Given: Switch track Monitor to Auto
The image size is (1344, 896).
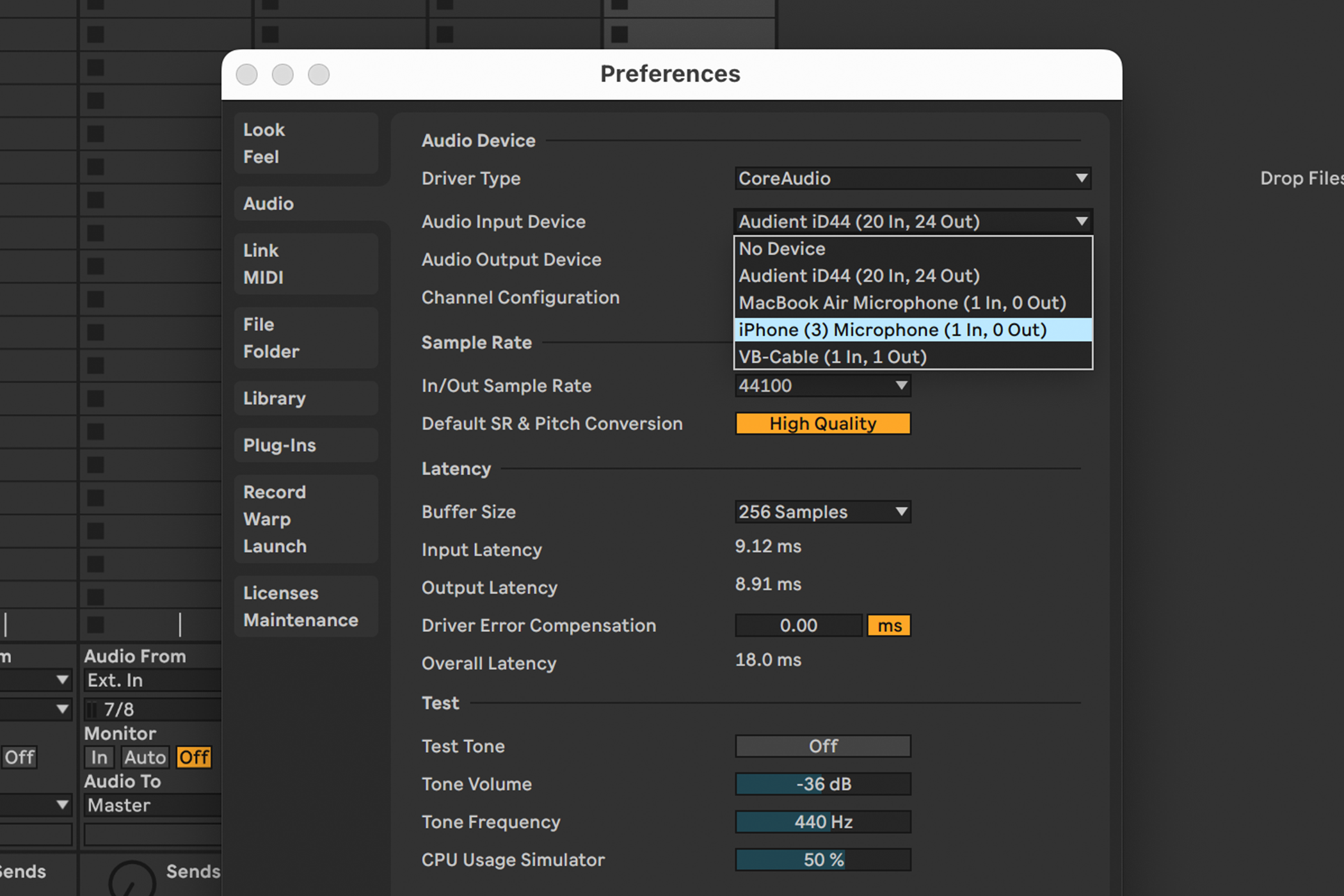Looking at the screenshot, I should point(145,758).
